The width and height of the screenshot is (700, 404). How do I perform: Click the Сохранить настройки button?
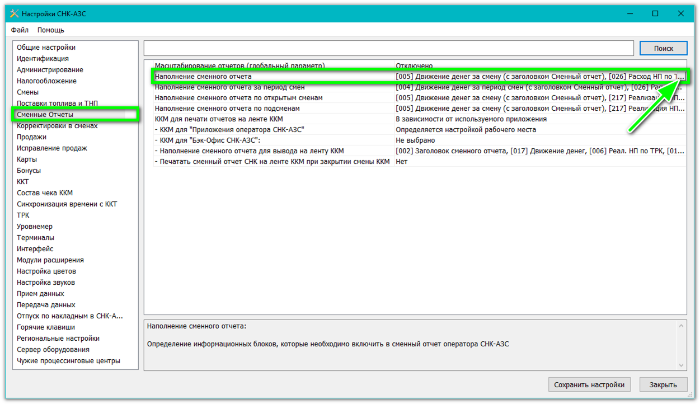coord(592,384)
